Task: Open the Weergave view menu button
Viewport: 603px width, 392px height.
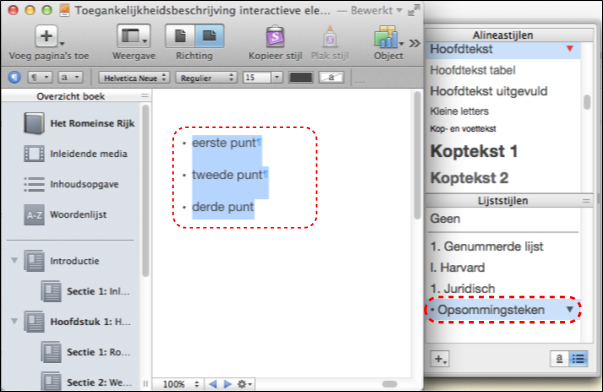Action: pyautogui.click(x=133, y=36)
